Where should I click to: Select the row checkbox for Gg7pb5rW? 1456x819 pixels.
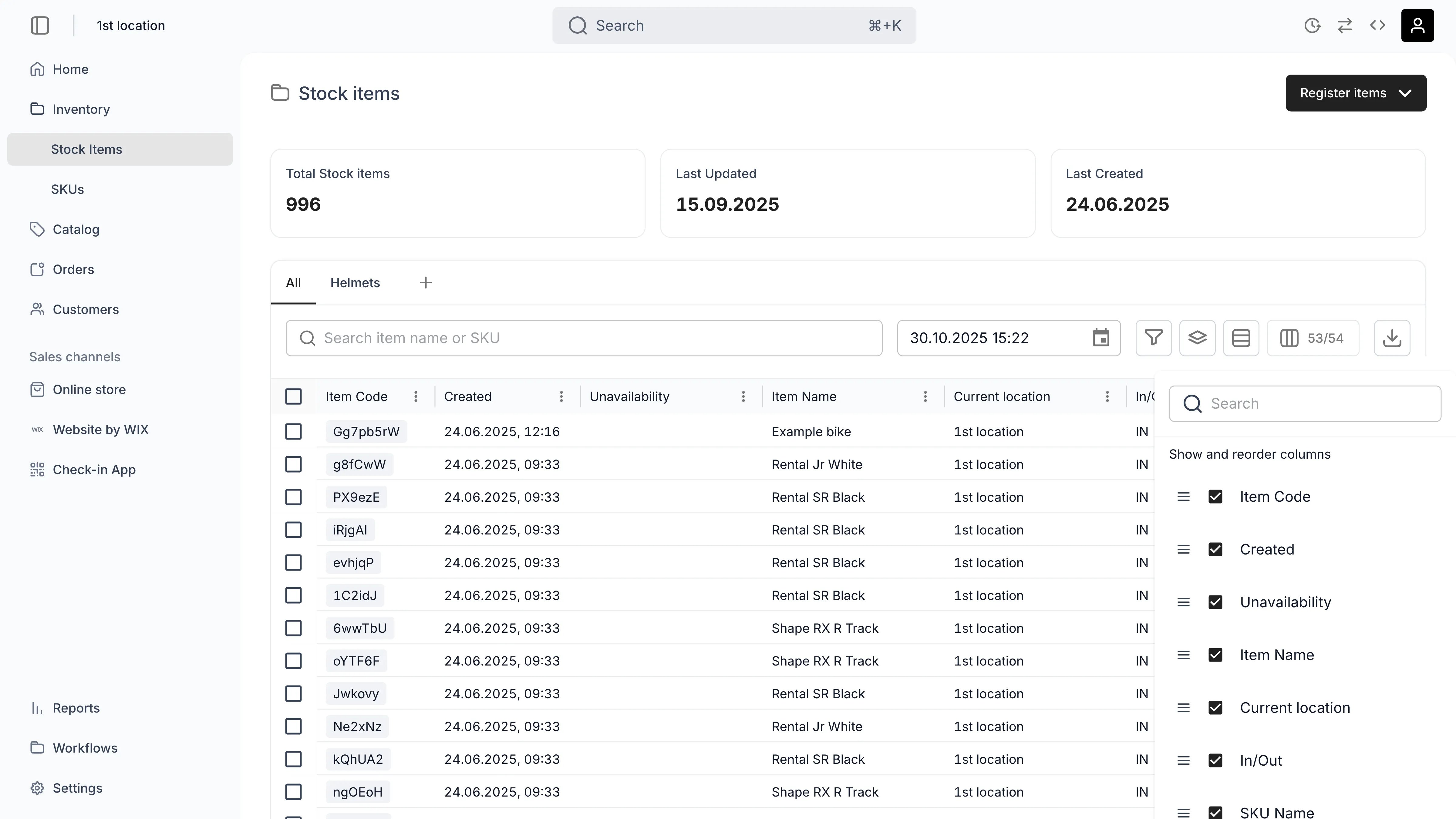point(293,432)
